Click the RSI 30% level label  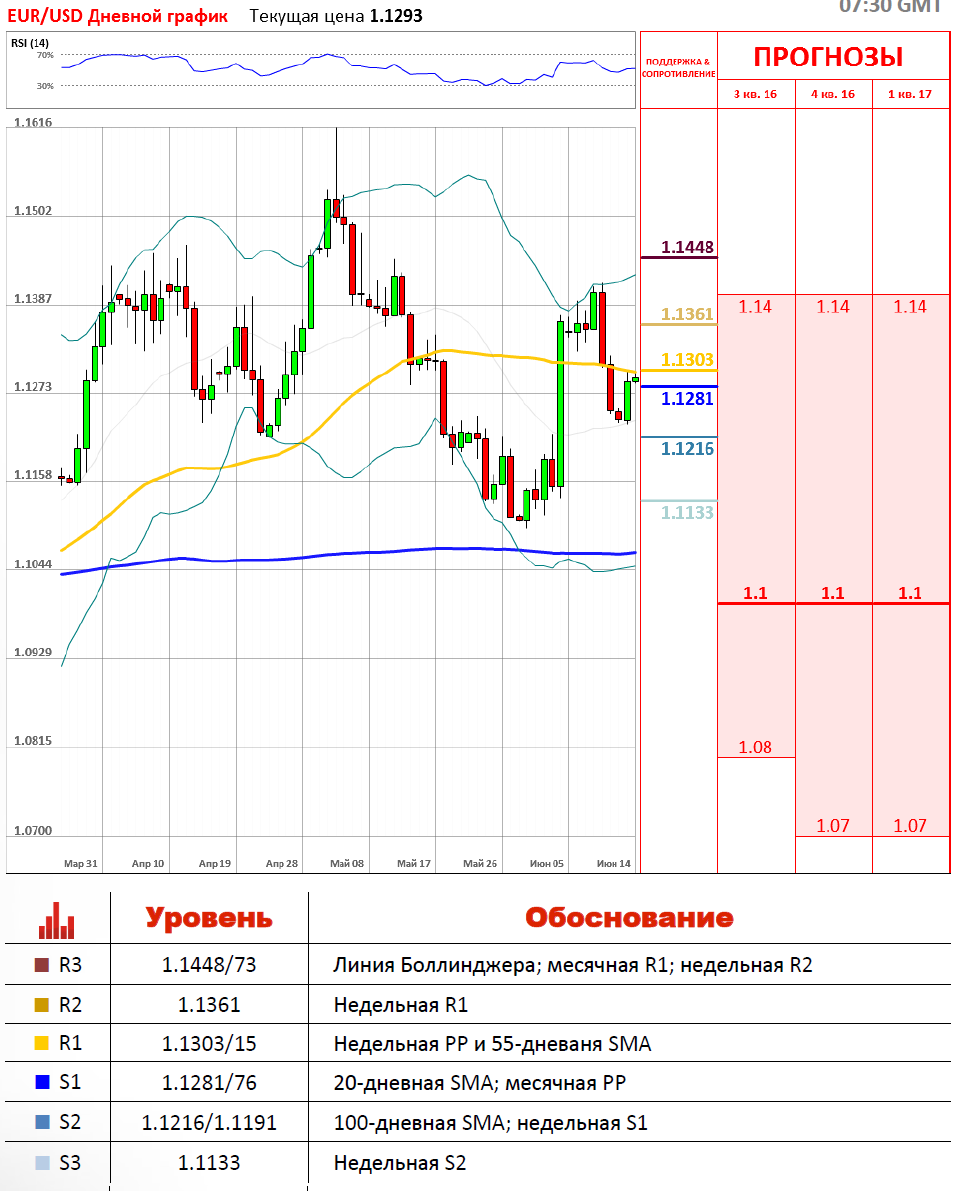click(45, 86)
